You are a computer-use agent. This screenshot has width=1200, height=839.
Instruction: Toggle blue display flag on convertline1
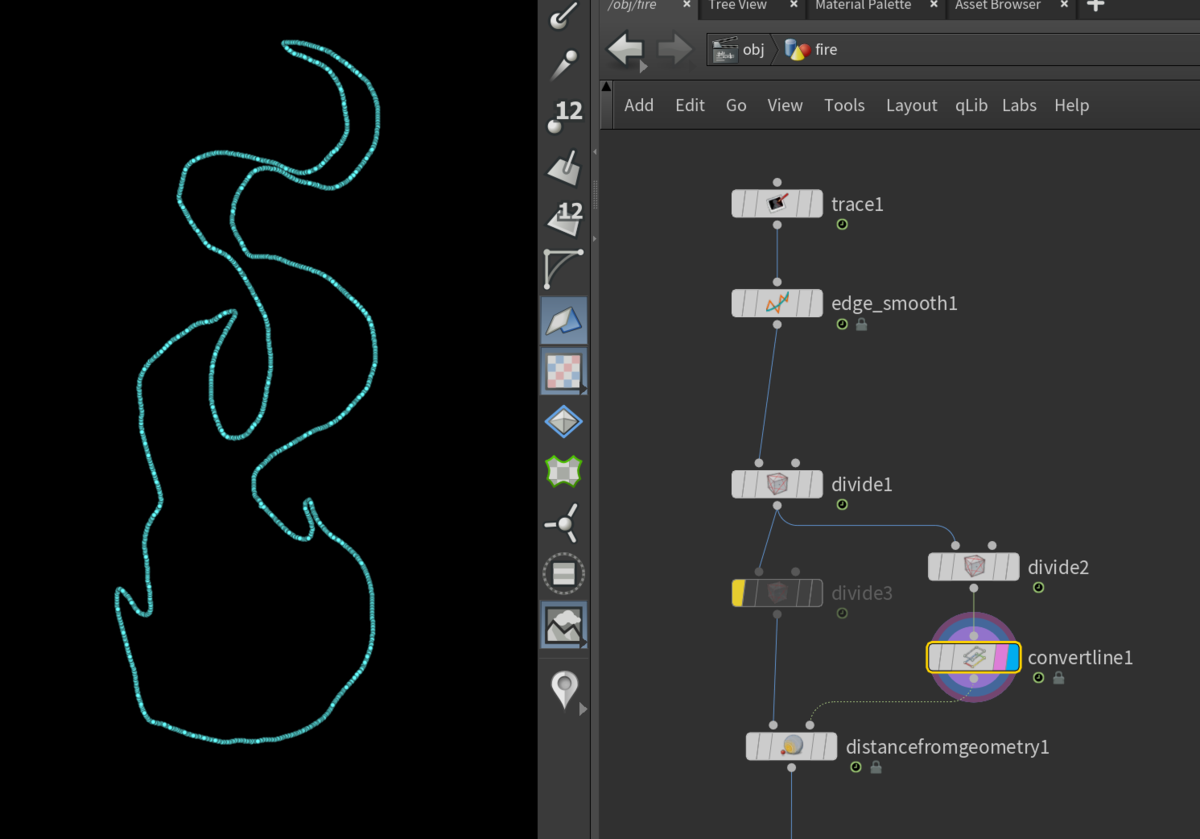point(1012,657)
